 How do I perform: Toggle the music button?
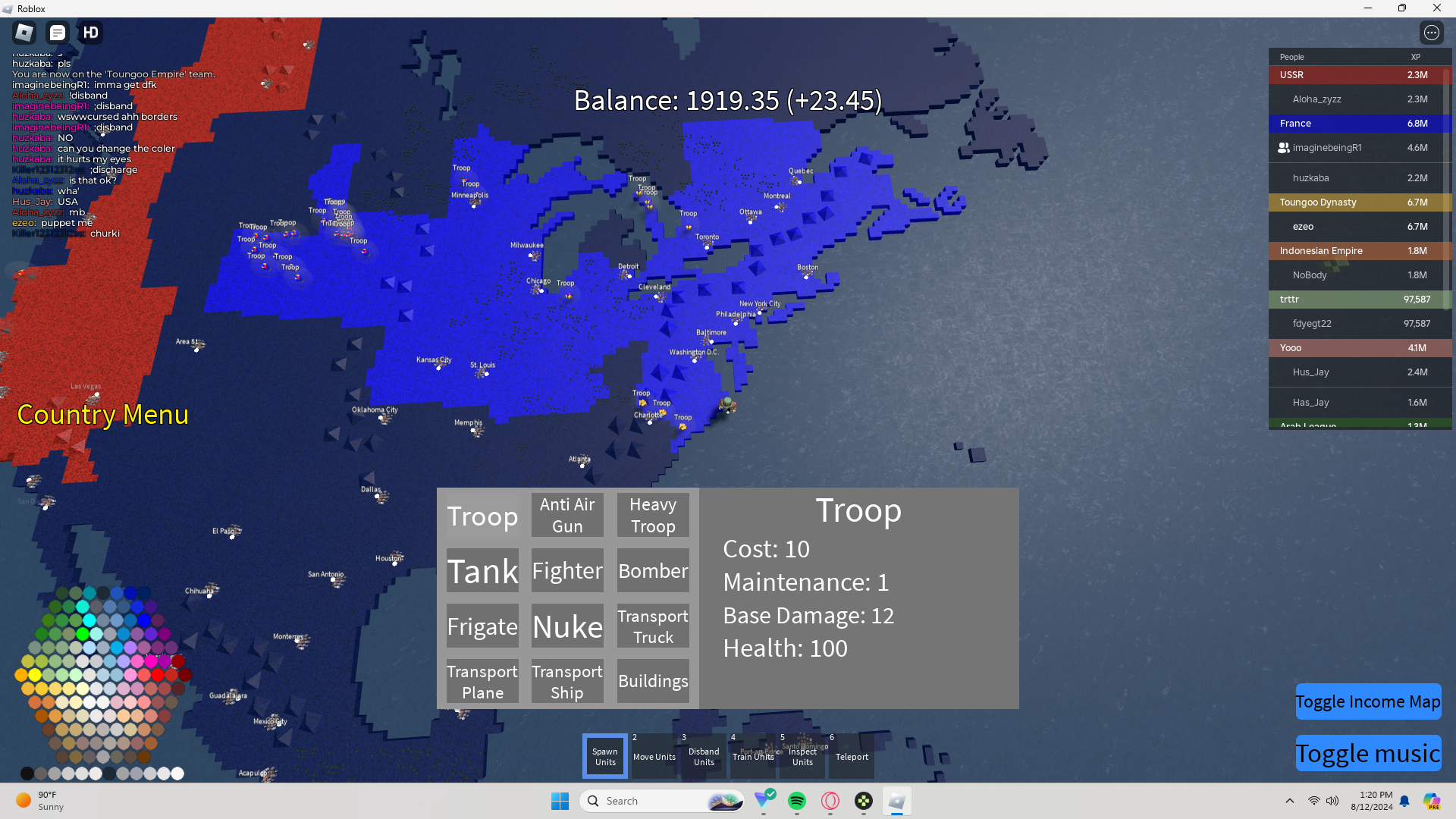pos(1367,753)
